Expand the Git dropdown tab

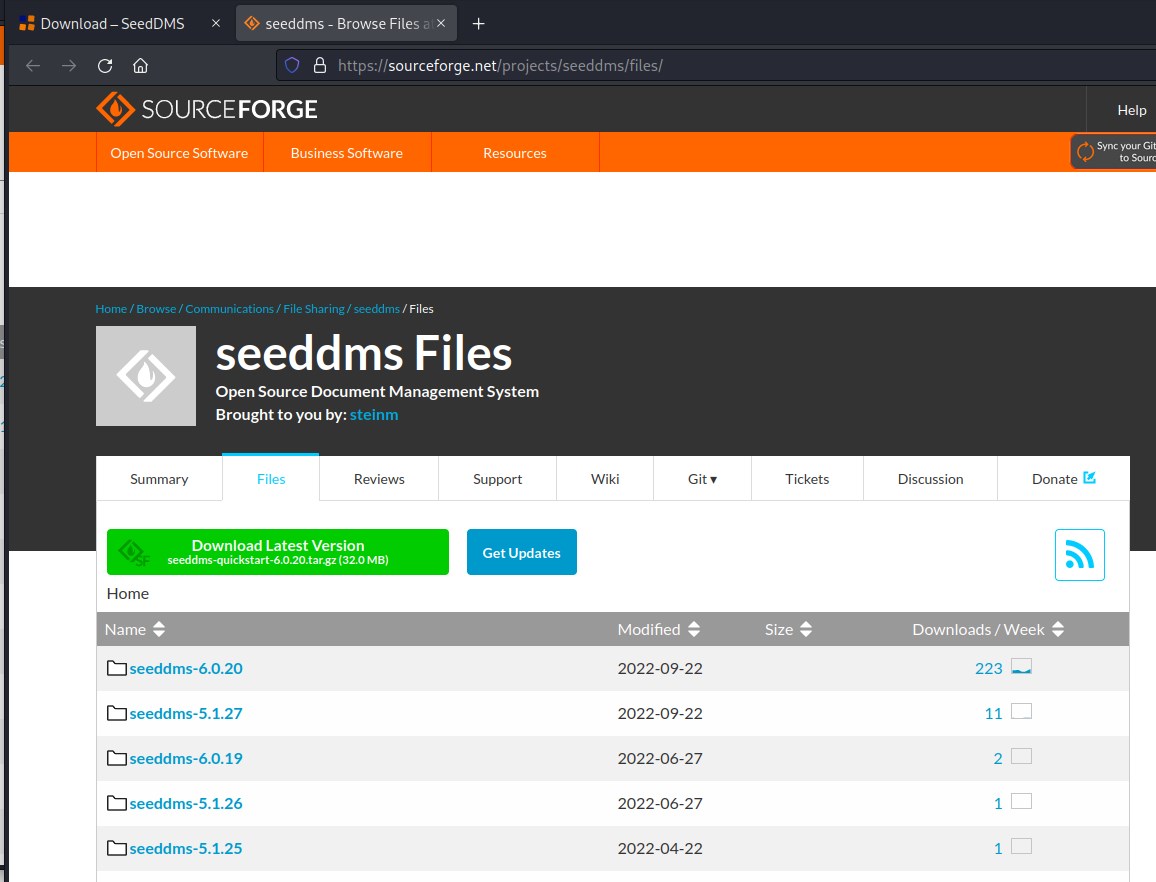coord(702,479)
